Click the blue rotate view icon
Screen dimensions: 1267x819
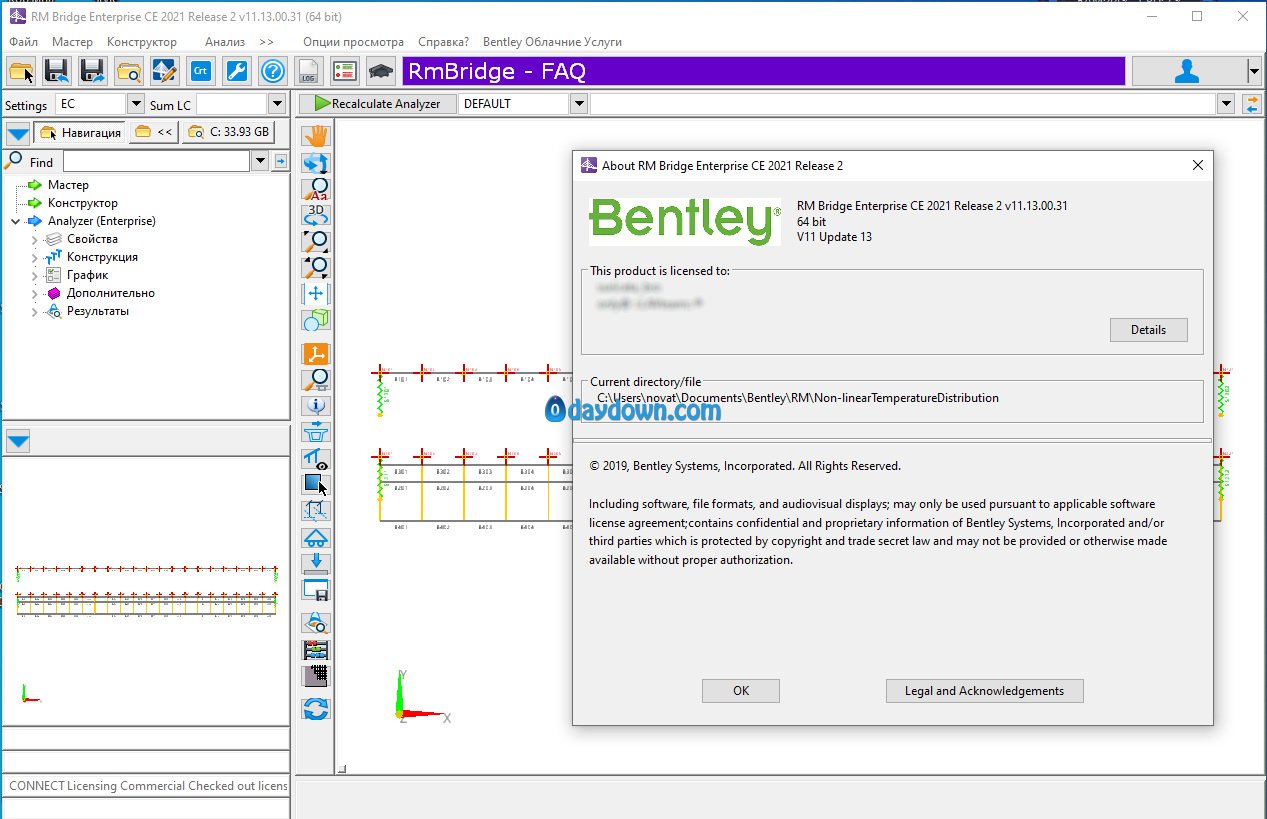316,162
